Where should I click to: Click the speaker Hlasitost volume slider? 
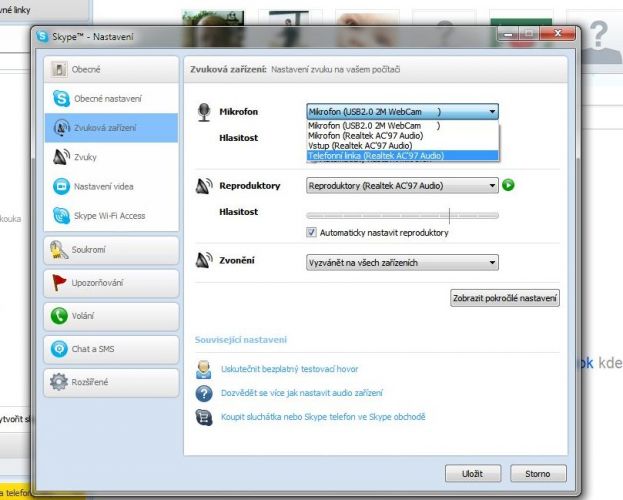coord(402,215)
